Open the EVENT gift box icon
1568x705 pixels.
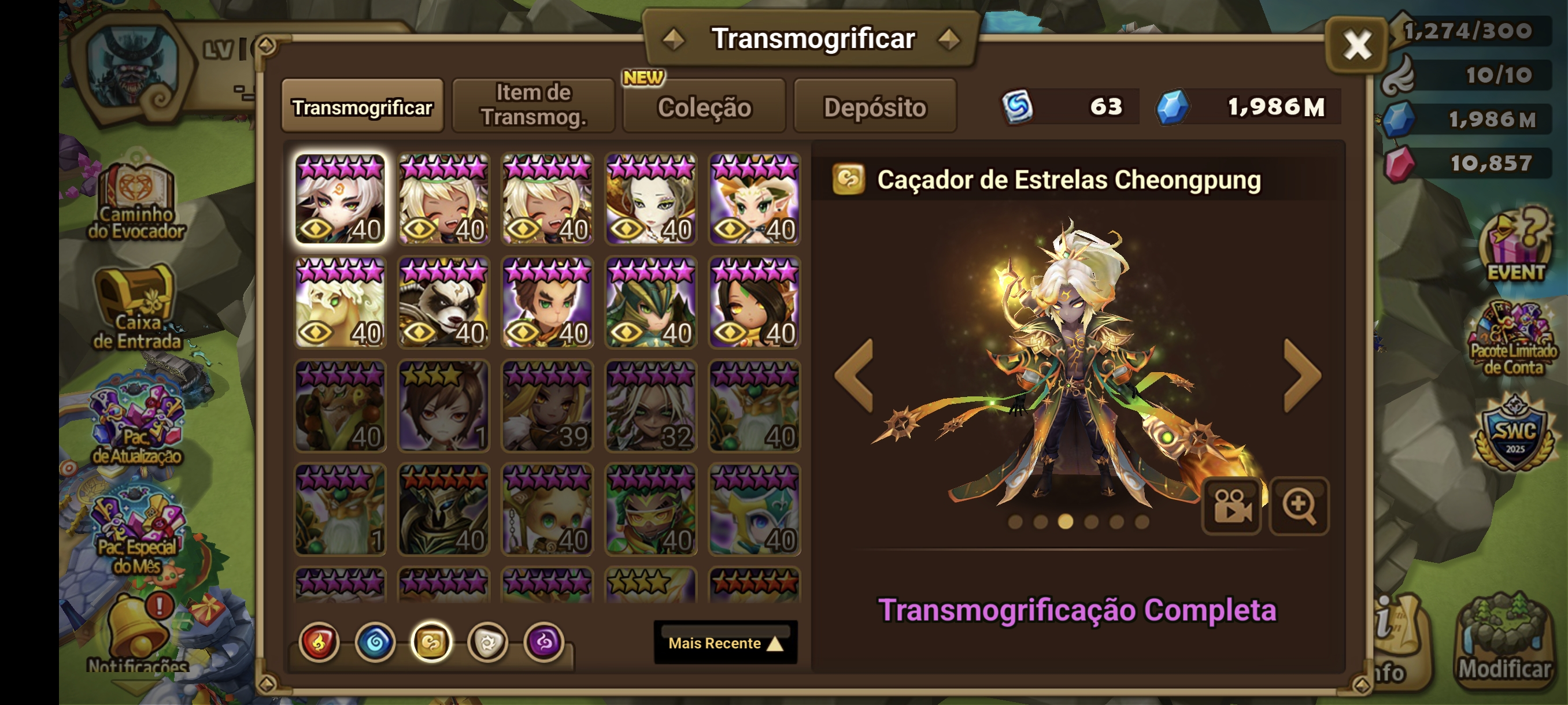click(x=1515, y=244)
